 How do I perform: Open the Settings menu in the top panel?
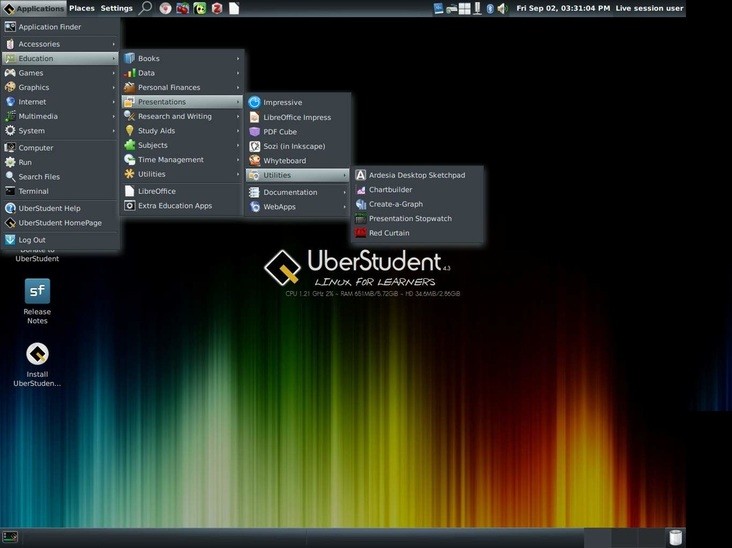click(x=116, y=8)
